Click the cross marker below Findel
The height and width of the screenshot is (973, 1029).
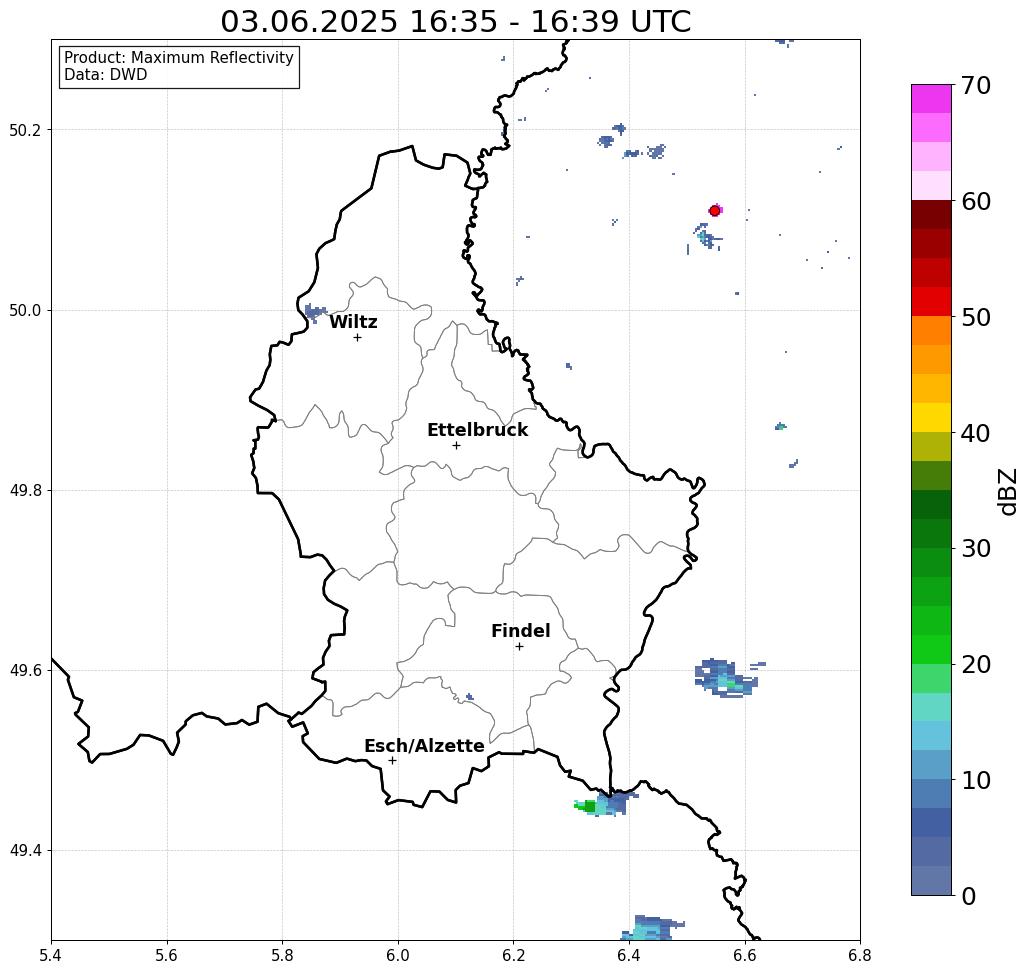[519, 646]
